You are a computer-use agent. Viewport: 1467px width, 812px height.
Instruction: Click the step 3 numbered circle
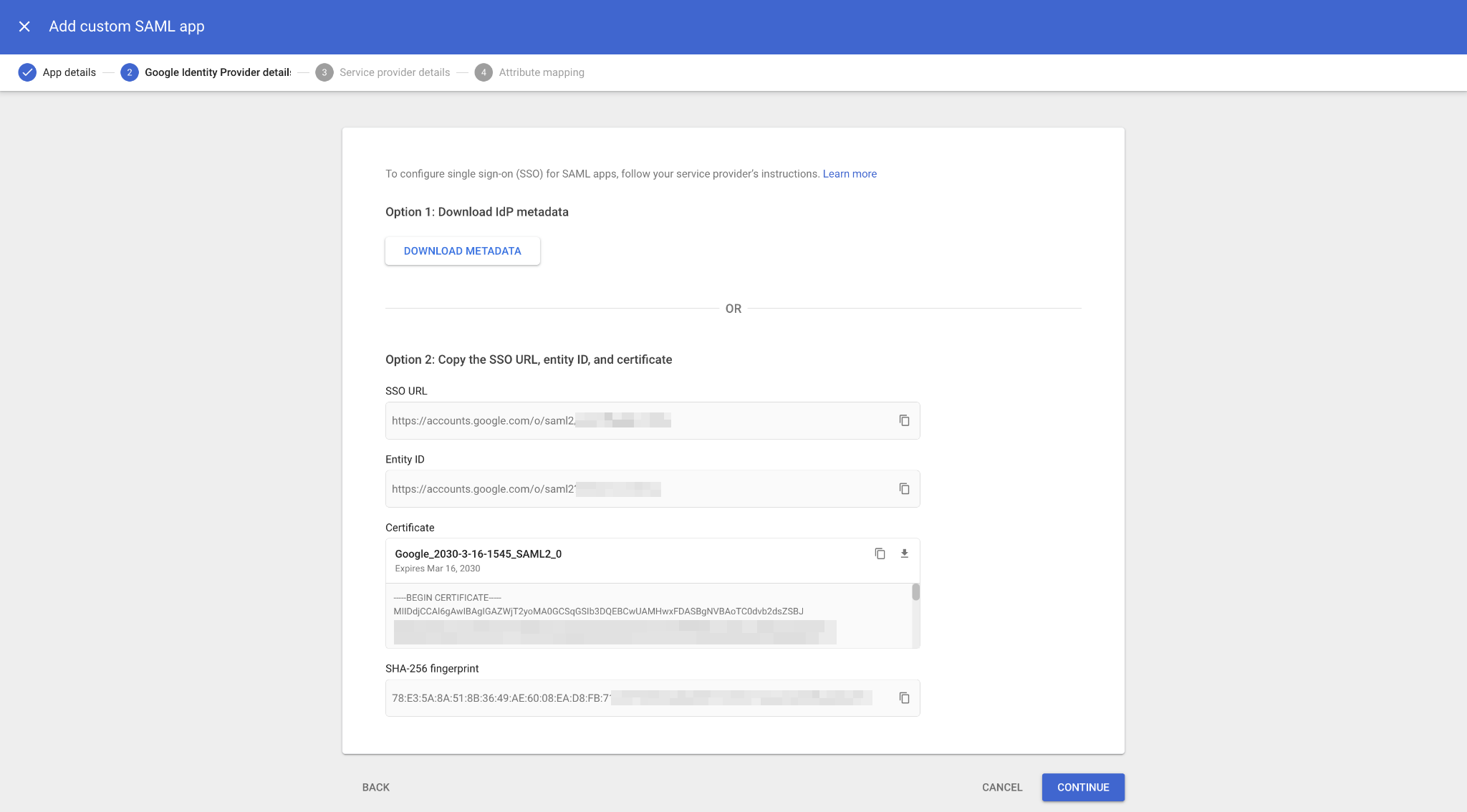point(324,72)
